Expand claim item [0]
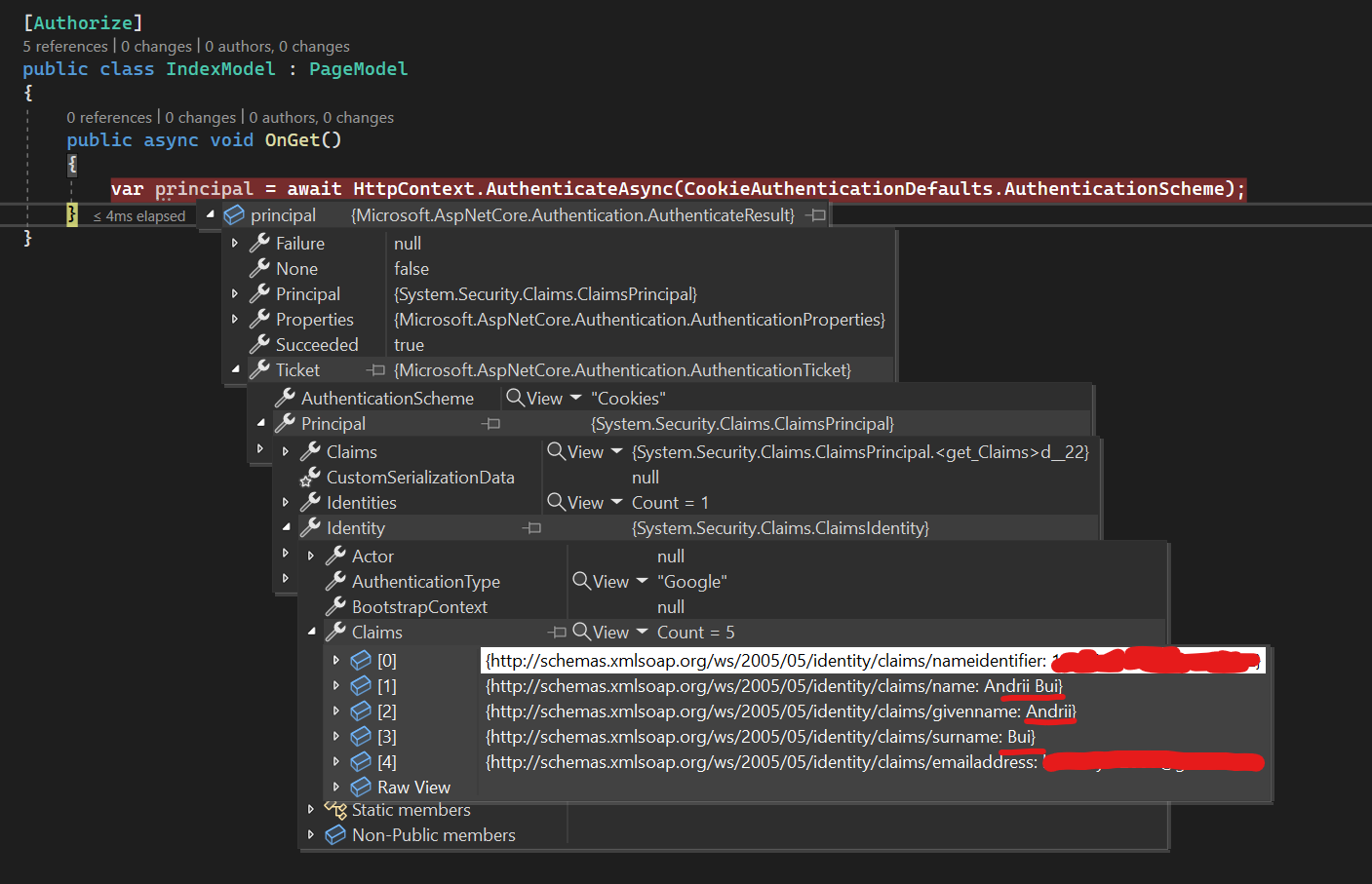Screen dimensions: 1372x884 click(x=336, y=660)
